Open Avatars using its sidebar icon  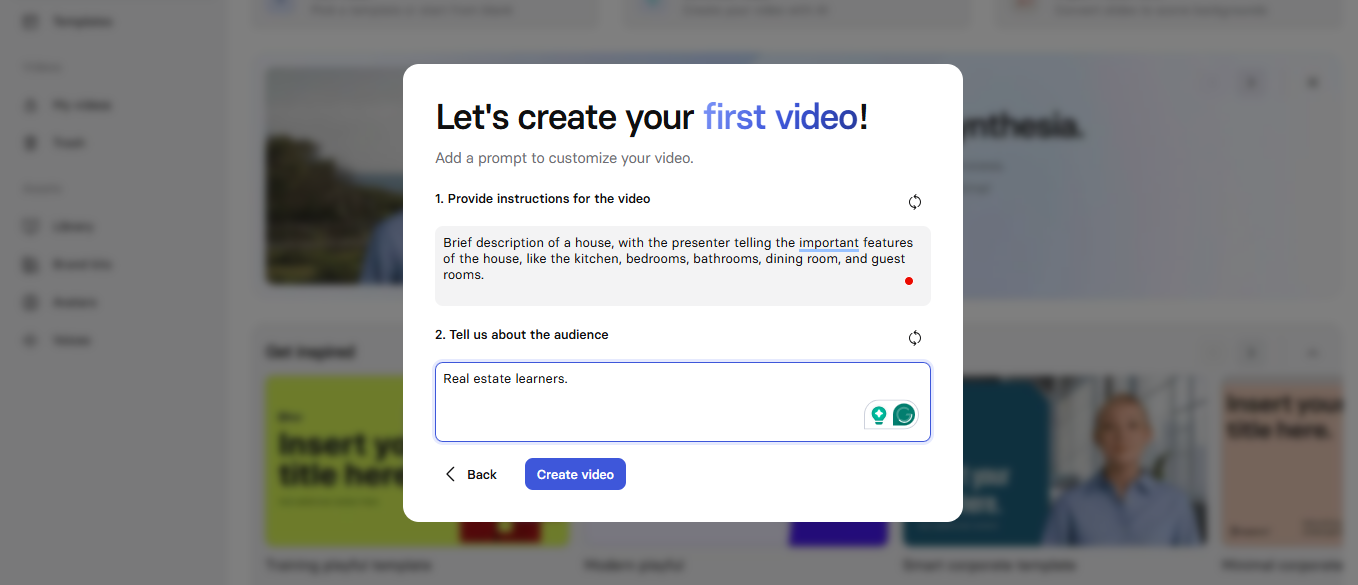[x=30, y=302]
